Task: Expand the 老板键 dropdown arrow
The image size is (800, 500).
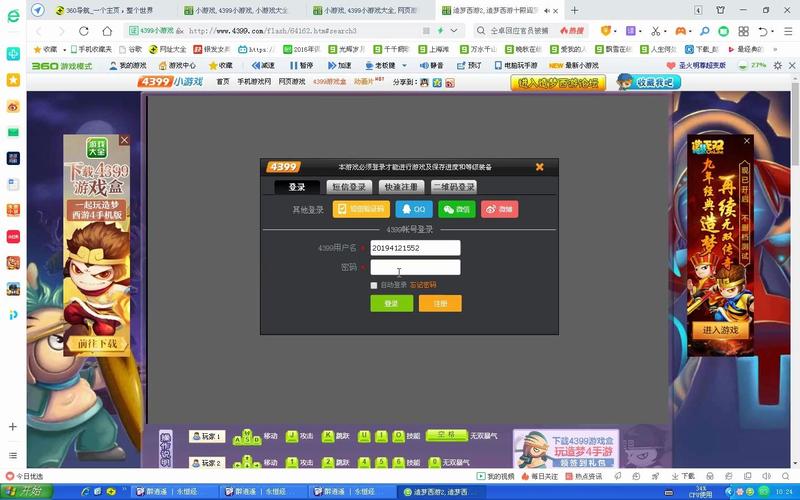Action: click(x=405, y=65)
